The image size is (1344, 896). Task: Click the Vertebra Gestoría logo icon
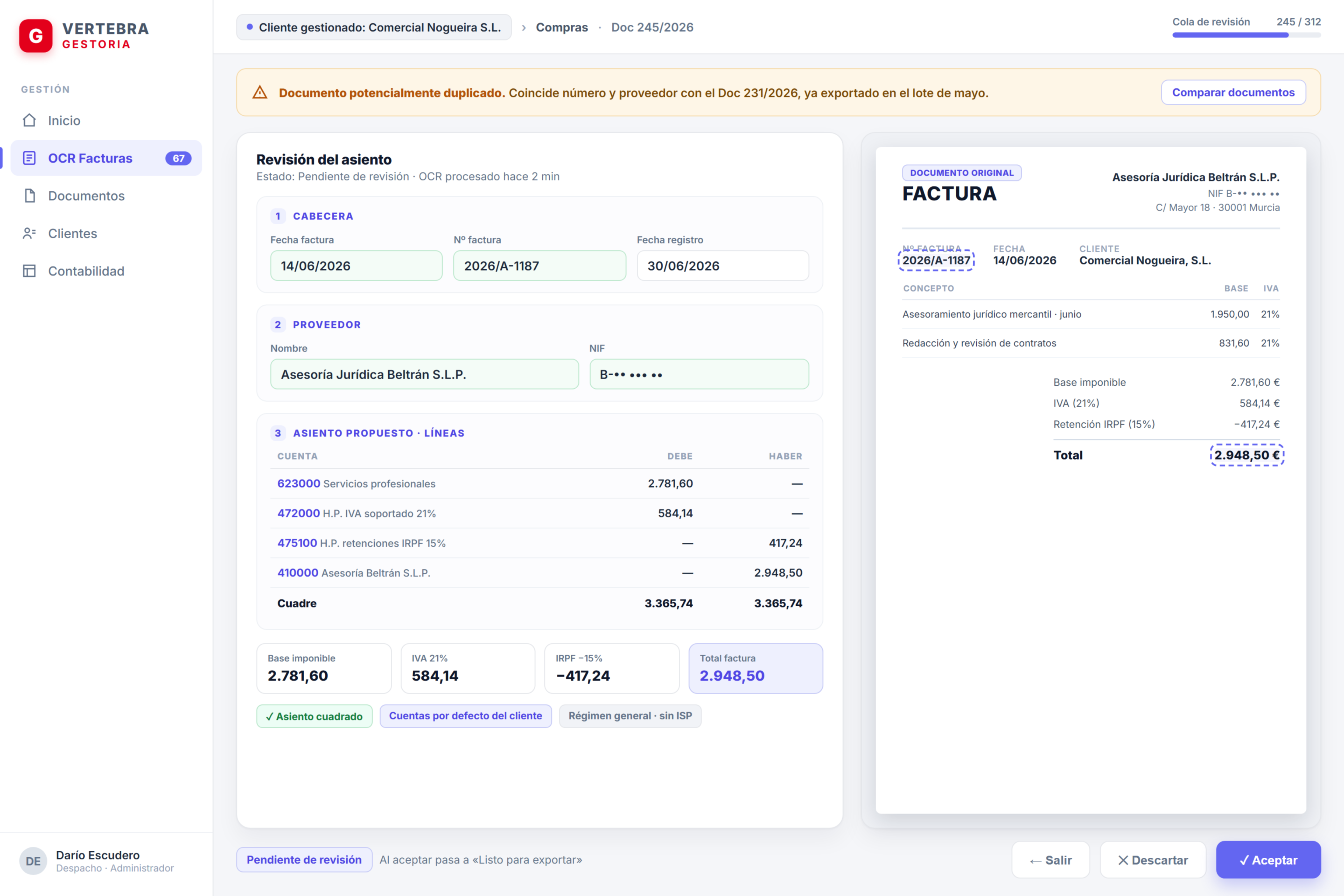[35, 36]
